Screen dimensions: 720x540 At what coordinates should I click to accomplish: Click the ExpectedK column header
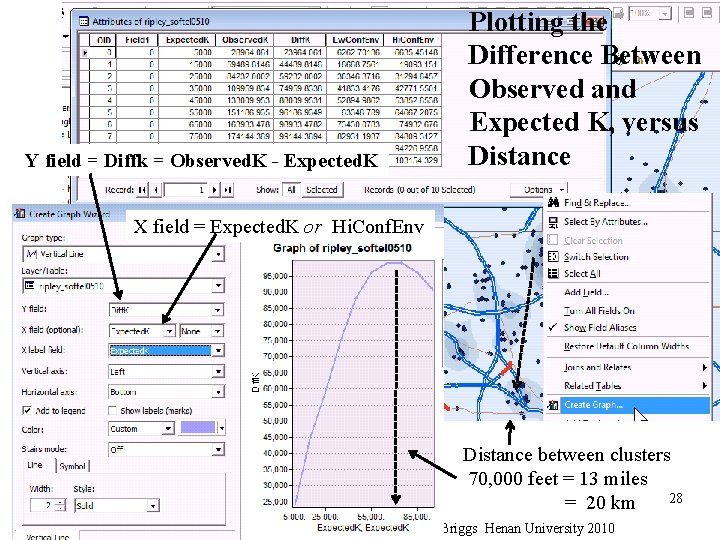(x=187, y=40)
